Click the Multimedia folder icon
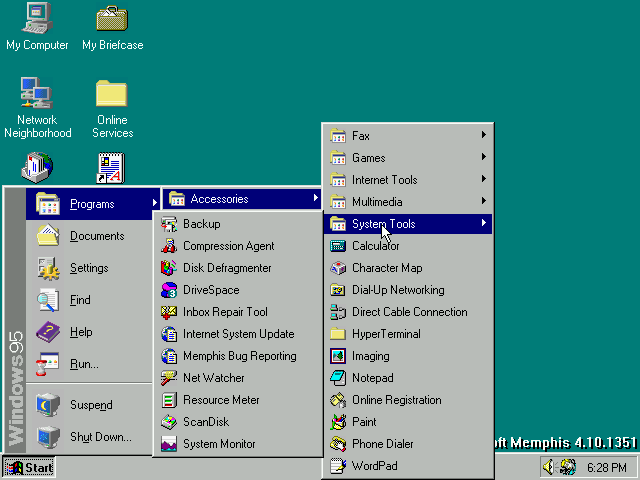640x480 pixels. pos(338,202)
